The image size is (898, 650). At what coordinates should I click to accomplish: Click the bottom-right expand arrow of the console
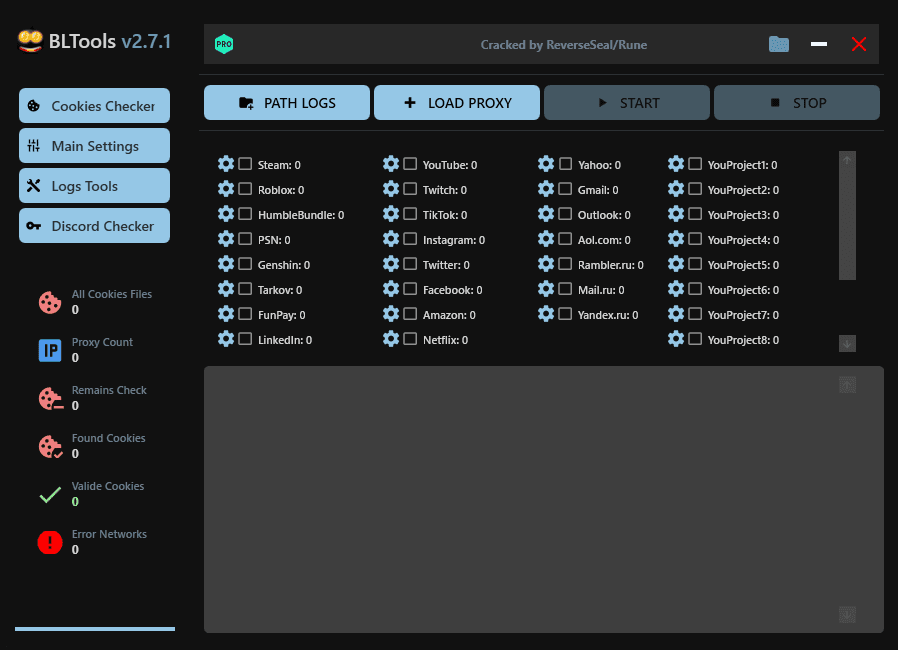(846, 614)
